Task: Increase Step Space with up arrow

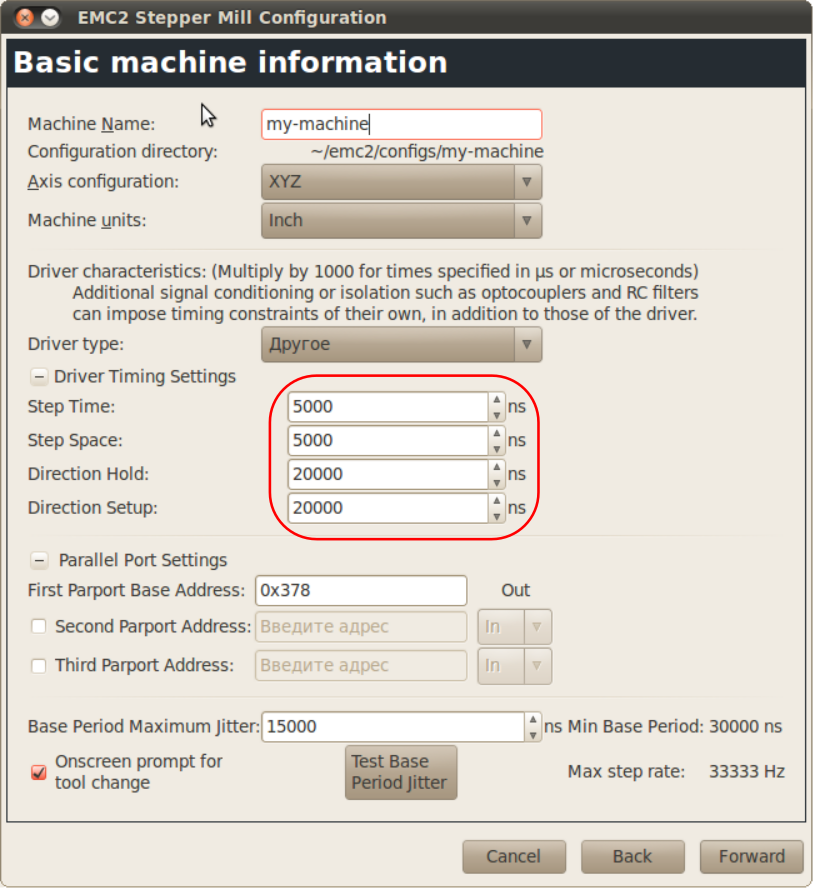Action: coord(497,434)
